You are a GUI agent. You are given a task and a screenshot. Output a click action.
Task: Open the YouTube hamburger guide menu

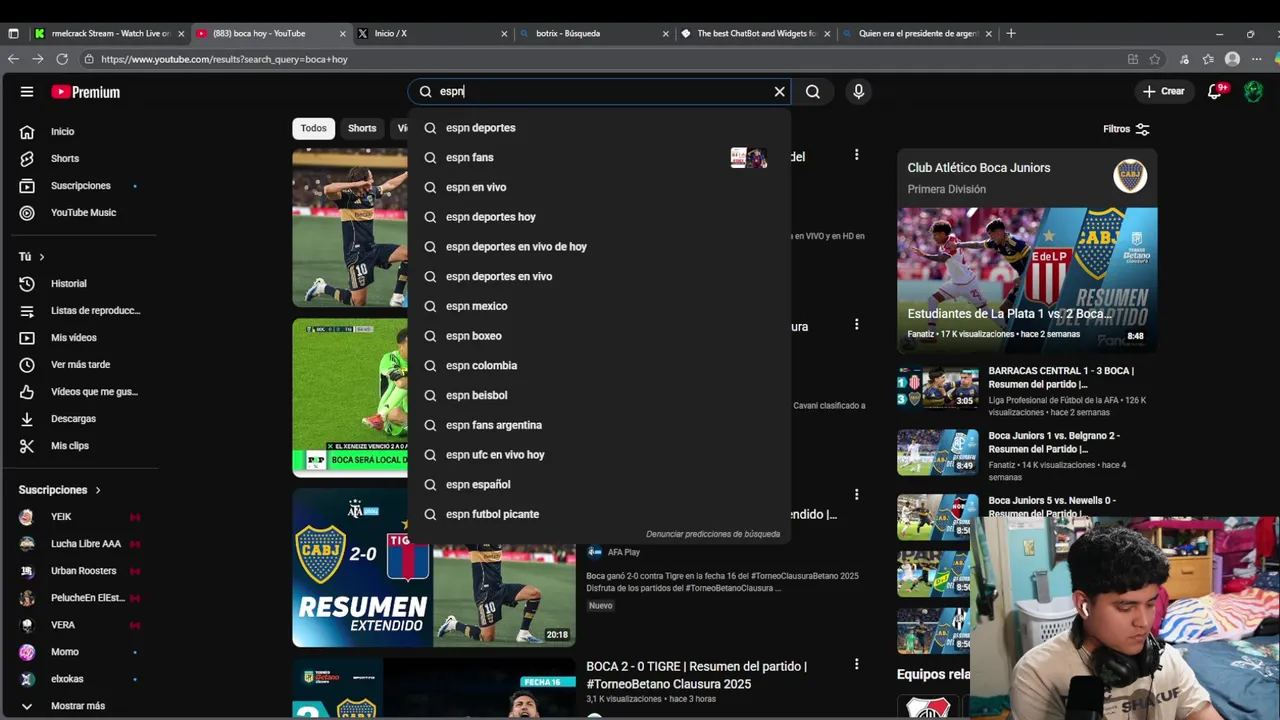coord(27,92)
